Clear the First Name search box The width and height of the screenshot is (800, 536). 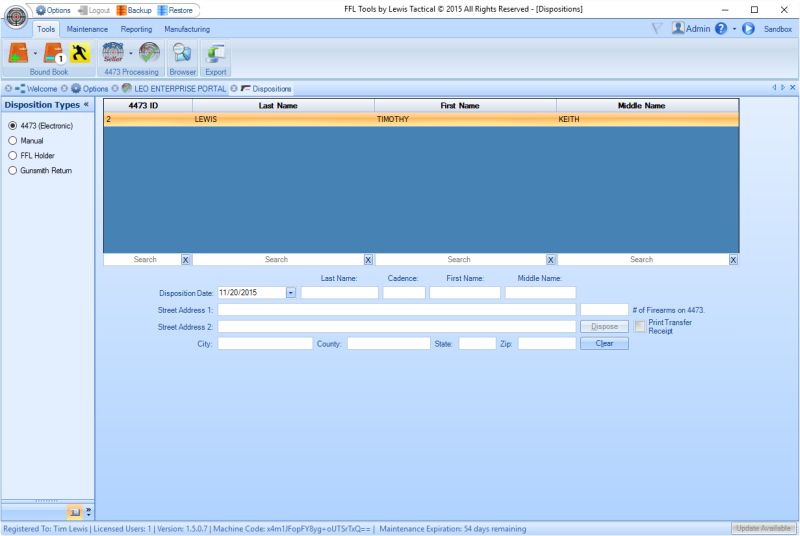[551, 260]
